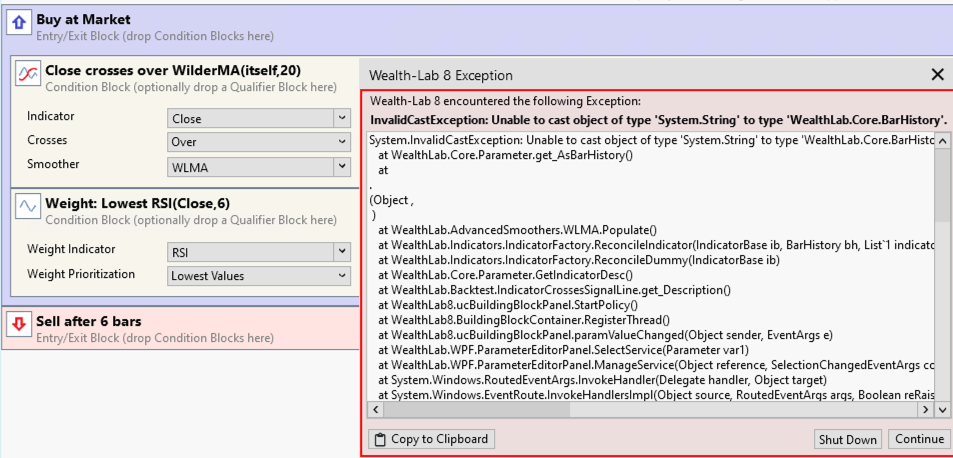Click the Buy at Market up-arrow icon
Screen dimensions: 953x458
(x=19, y=23)
